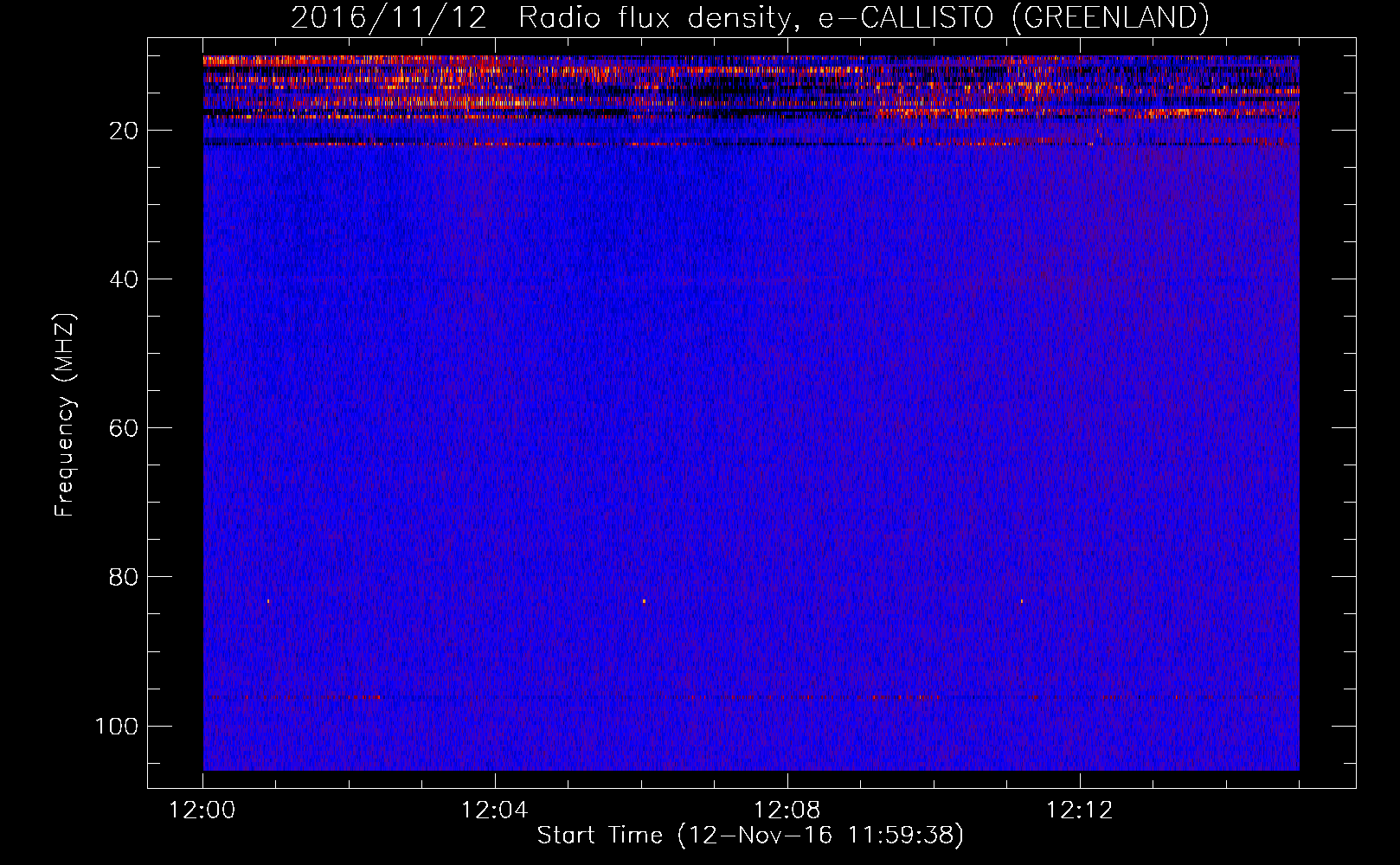Click the 12:08 time tick label

(x=787, y=811)
